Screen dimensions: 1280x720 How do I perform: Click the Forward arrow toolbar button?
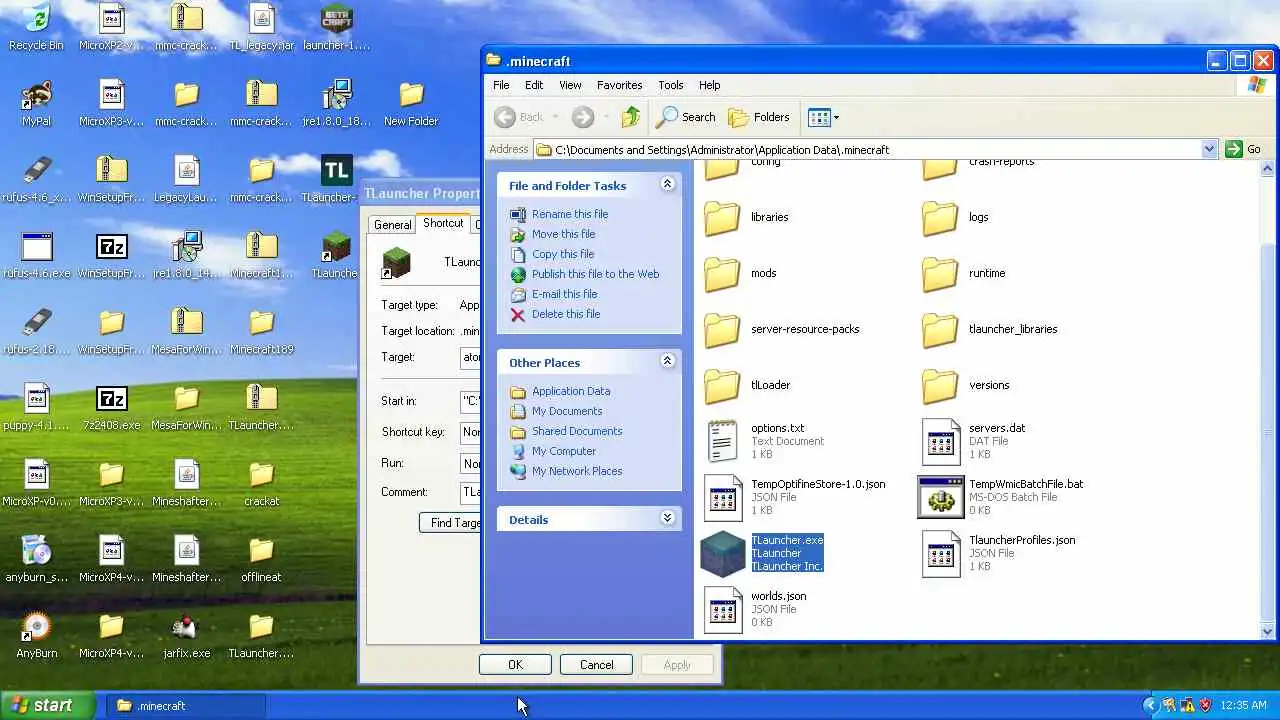click(583, 117)
